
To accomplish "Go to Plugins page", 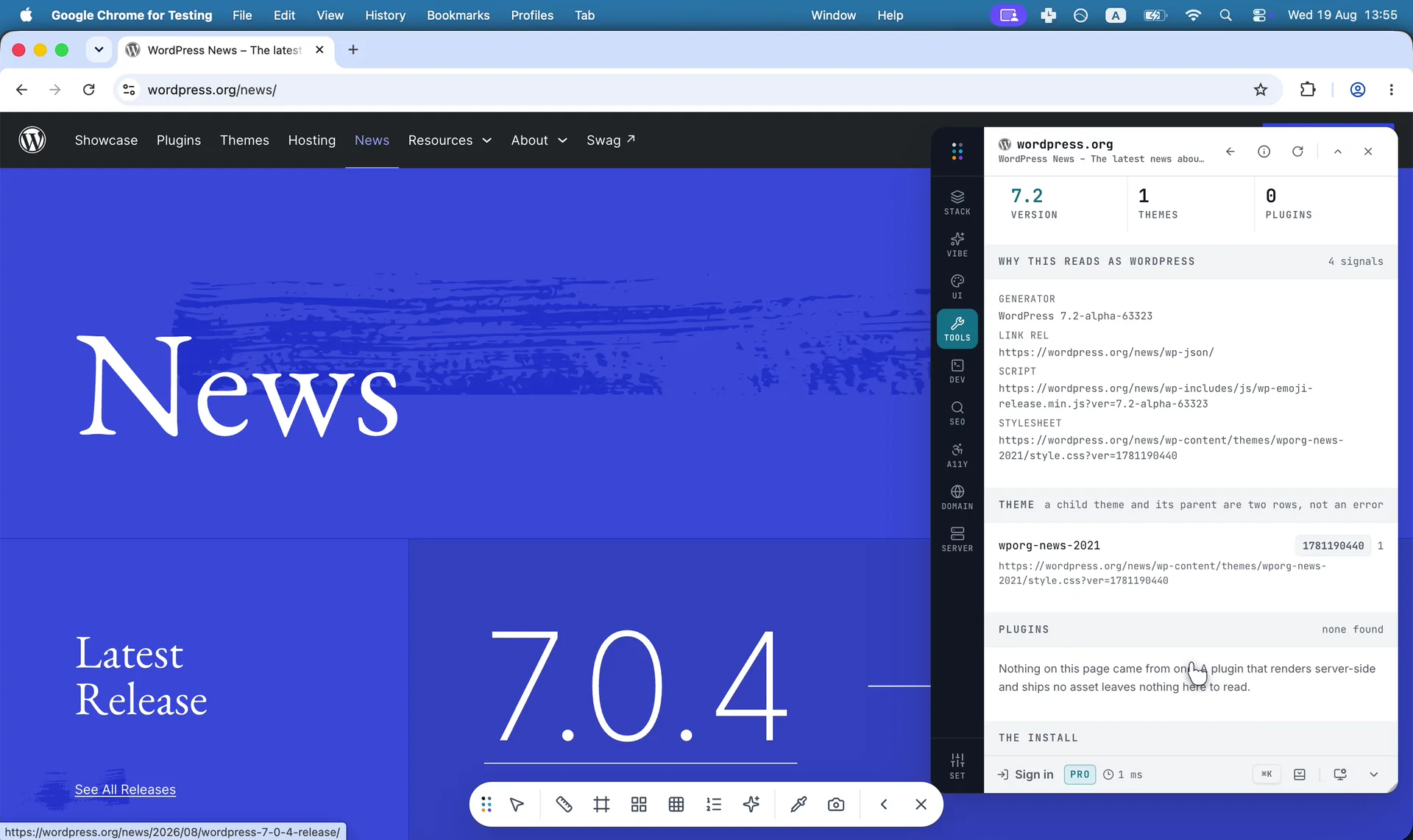I will point(179,140).
